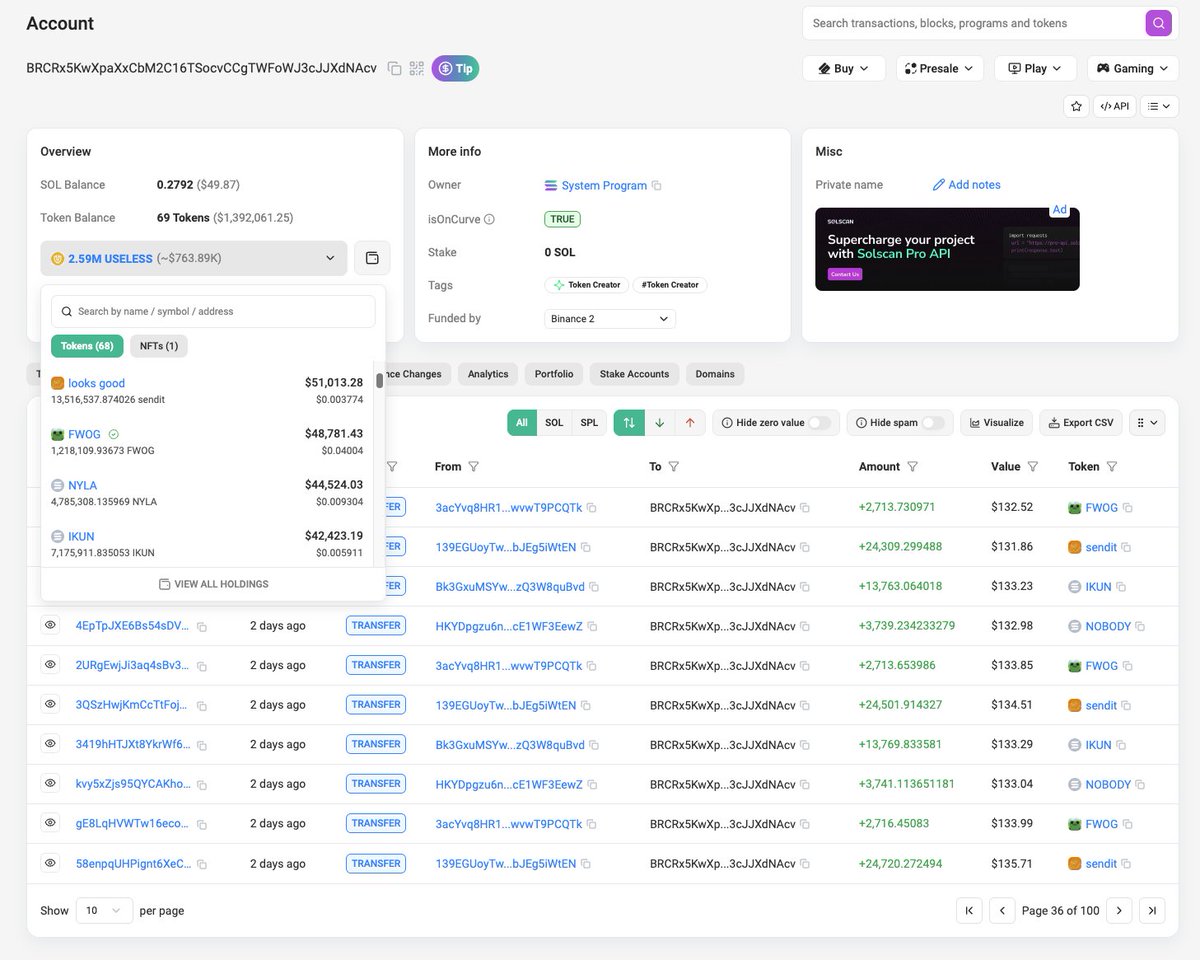Click the Visualize button
The image size is (1200, 960).
pyautogui.click(x=997, y=423)
